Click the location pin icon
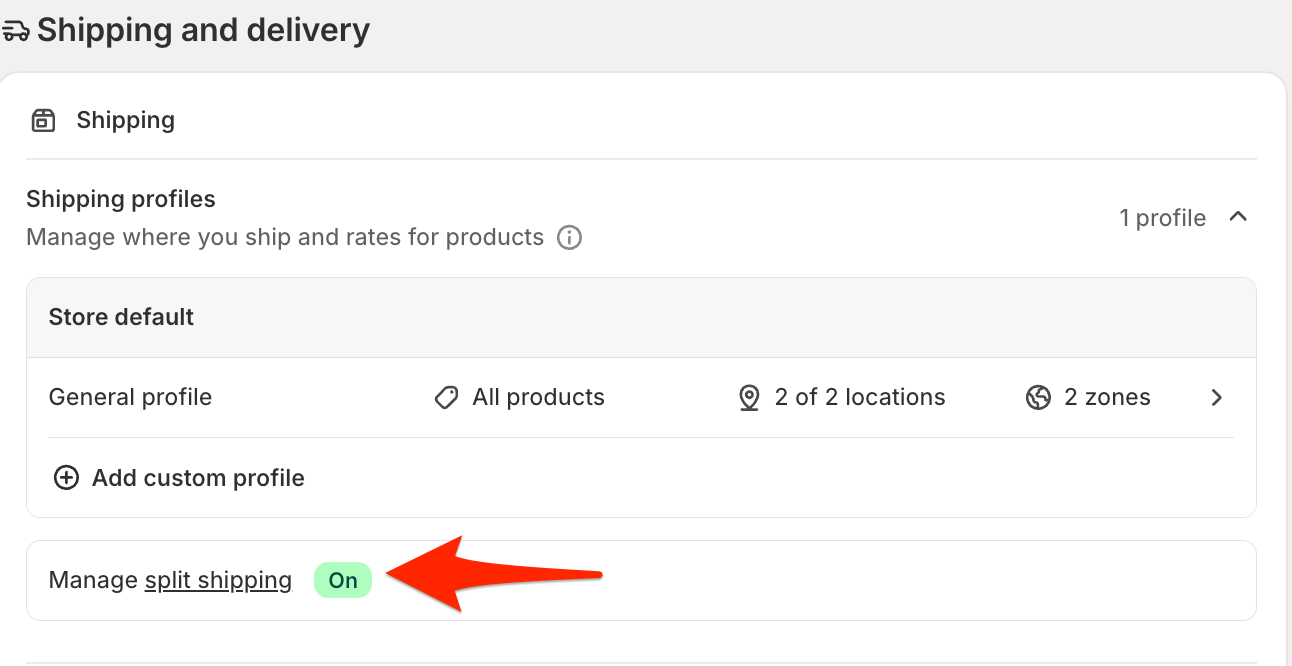The height and width of the screenshot is (666, 1292). tap(749, 398)
